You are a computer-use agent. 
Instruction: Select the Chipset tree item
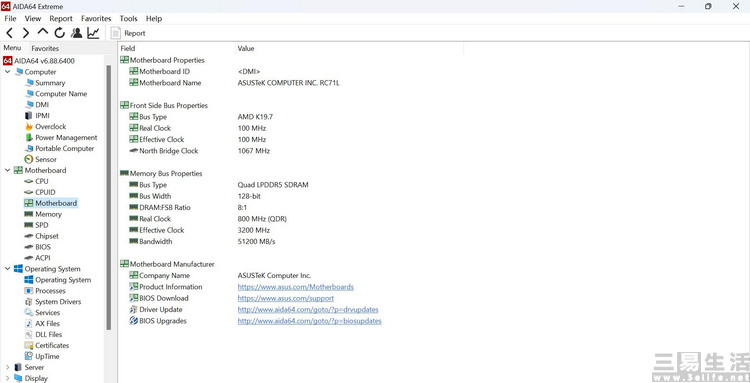click(x=42, y=236)
